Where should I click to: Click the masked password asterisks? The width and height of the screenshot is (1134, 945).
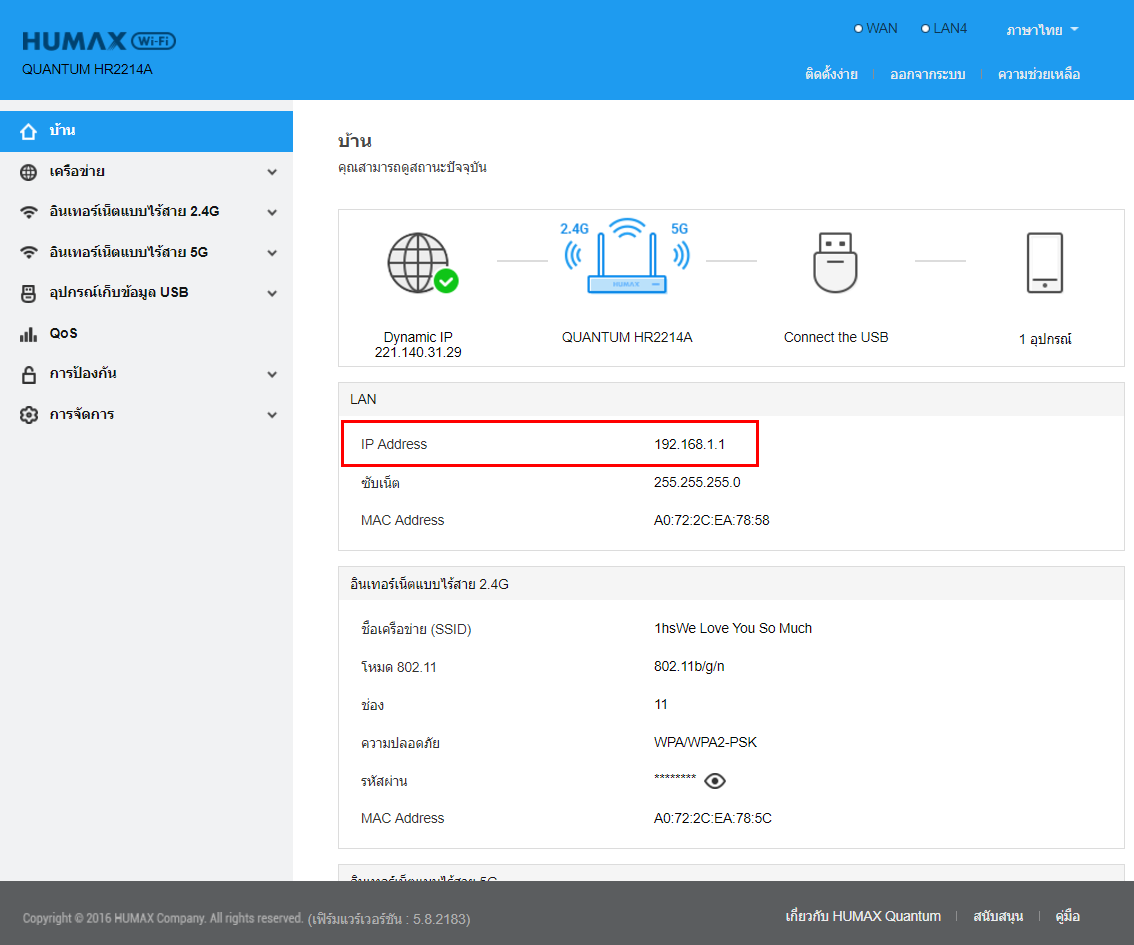pyautogui.click(x=675, y=778)
